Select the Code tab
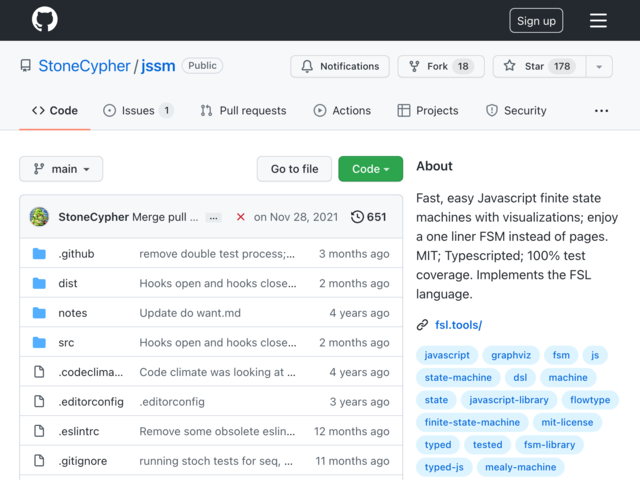 [x=55, y=111]
